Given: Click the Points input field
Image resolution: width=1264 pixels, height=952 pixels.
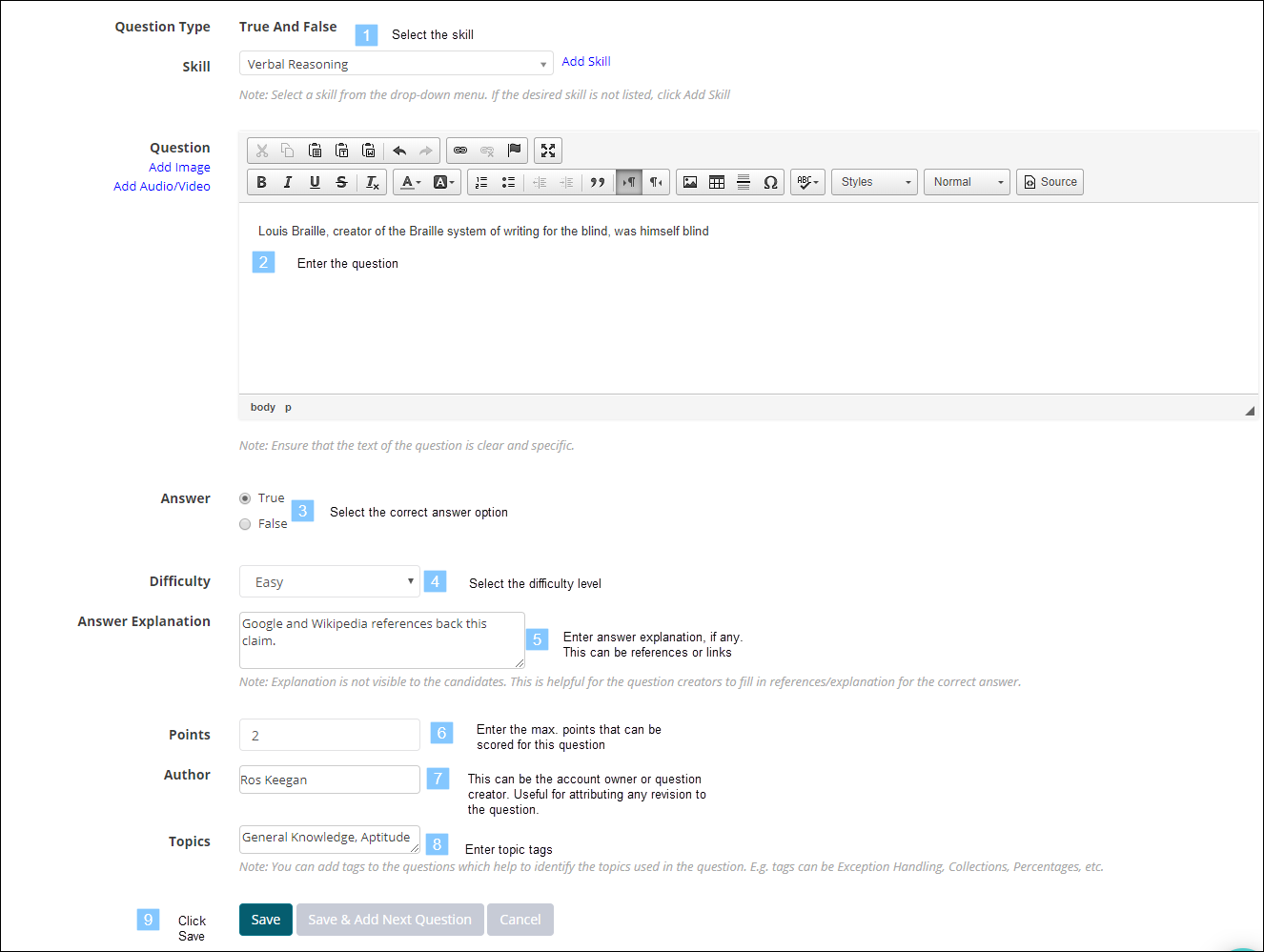Looking at the screenshot, I should click(329, 735).
